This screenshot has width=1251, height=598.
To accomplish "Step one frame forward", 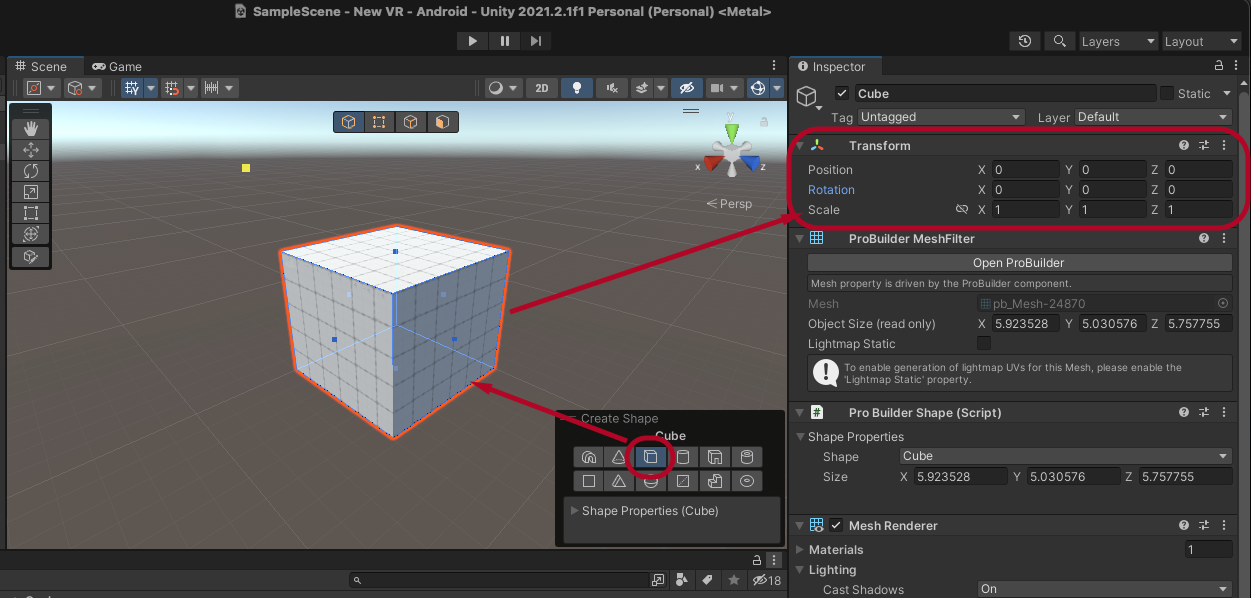I will click(536, 41).
